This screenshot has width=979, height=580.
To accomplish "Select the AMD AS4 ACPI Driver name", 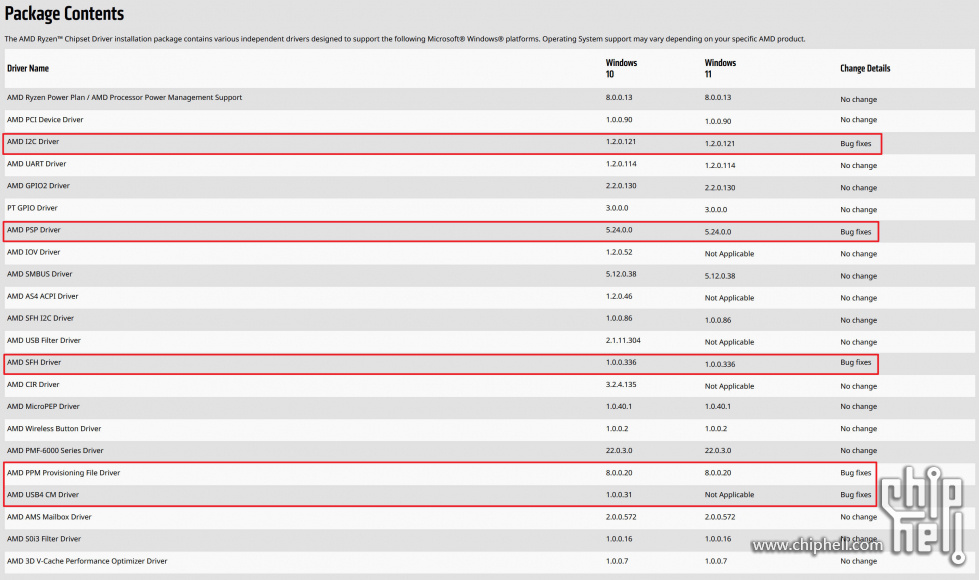I will point(42,296).
